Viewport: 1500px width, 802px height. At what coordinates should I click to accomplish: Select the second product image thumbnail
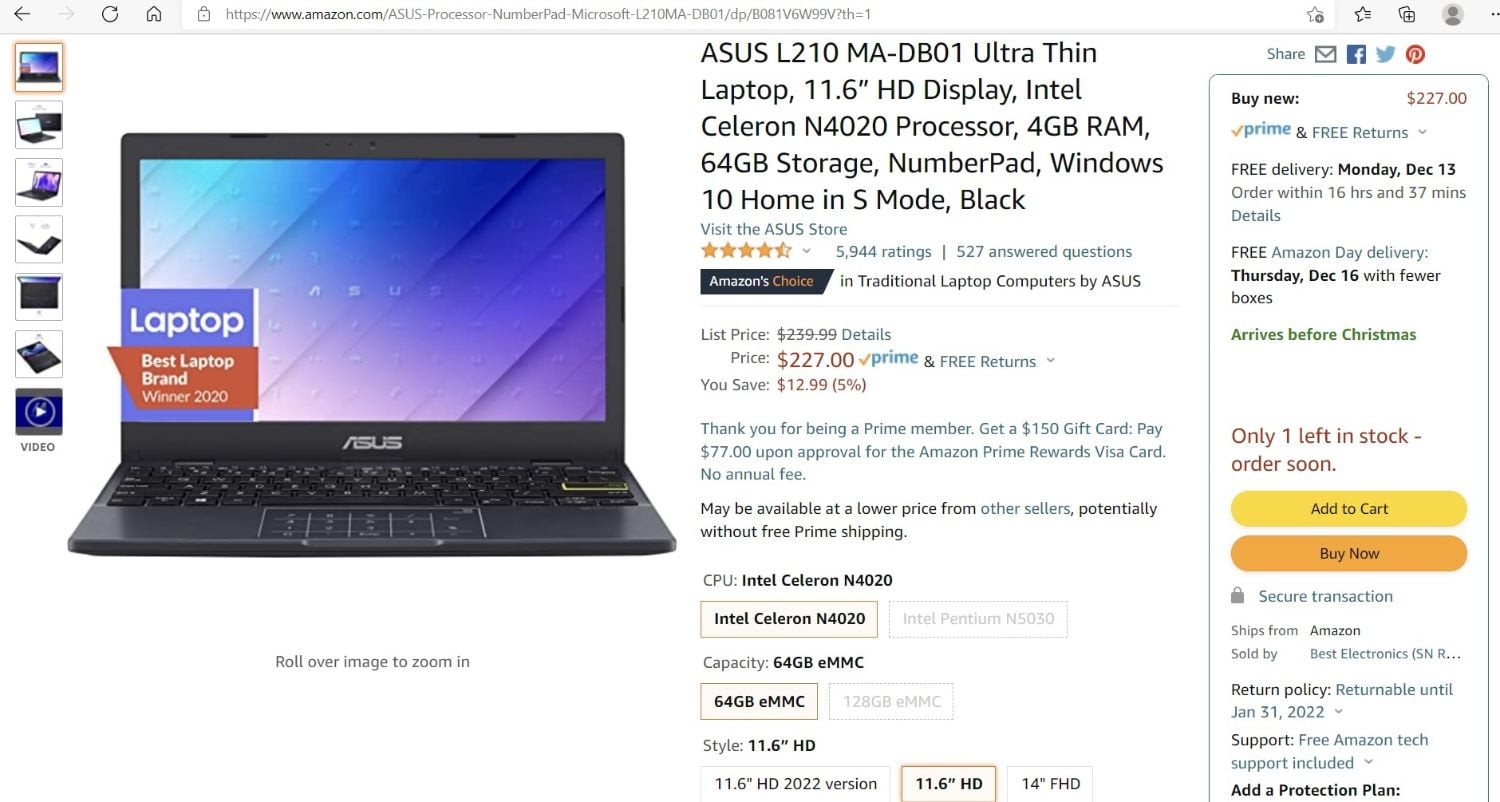[39, 124]
